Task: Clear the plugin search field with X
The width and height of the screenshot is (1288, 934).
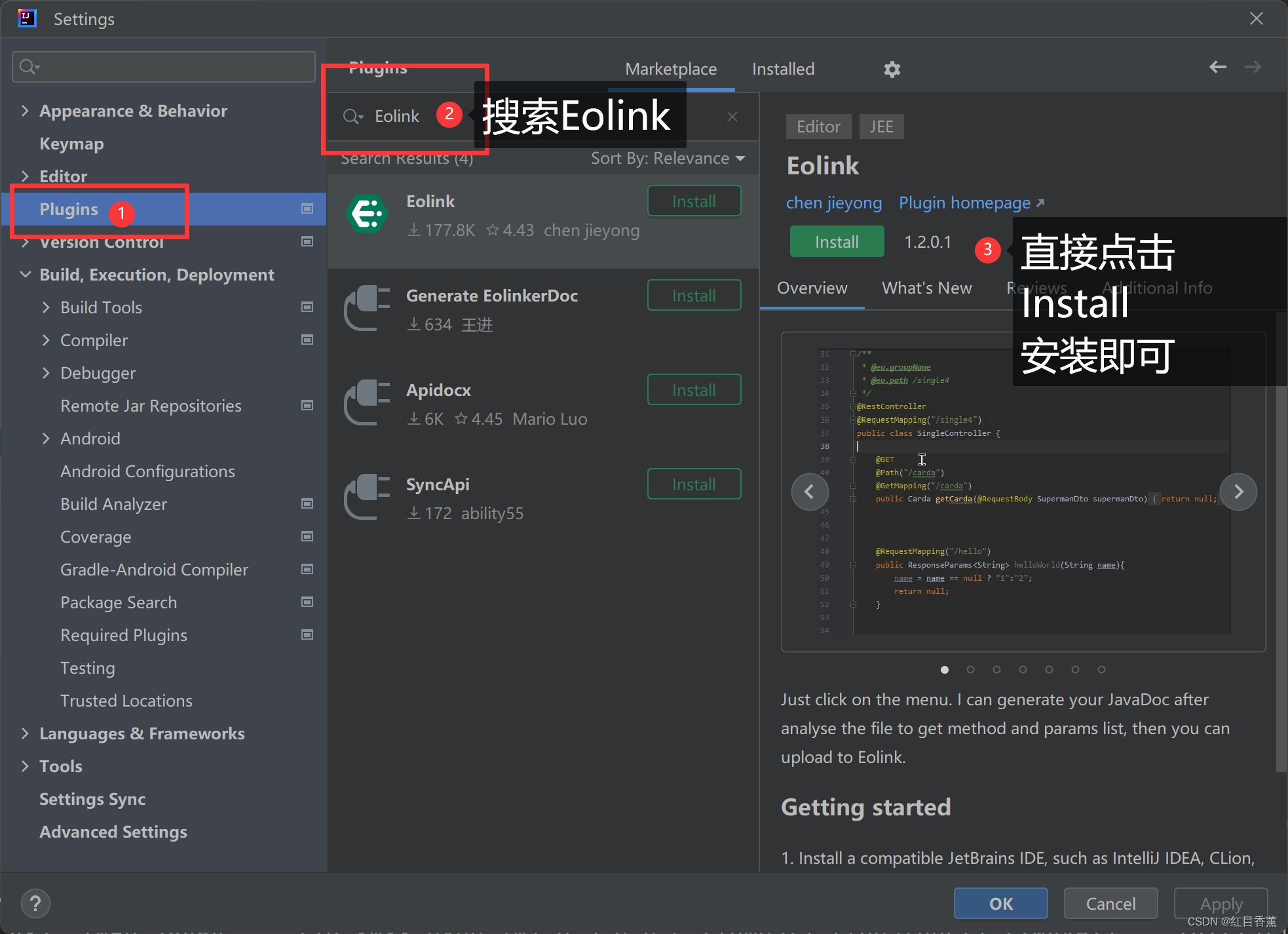Action: (732, 117)
